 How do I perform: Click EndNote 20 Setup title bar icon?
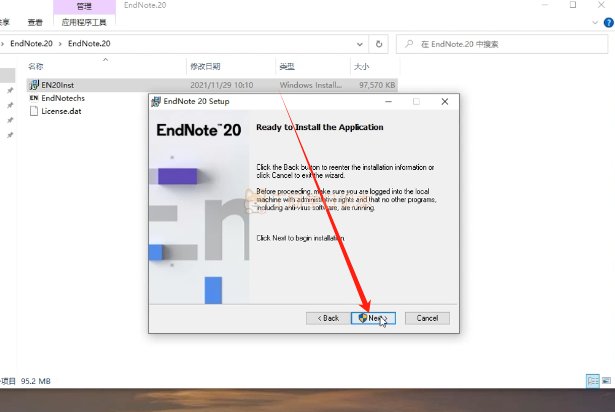[x=156, y=102]
